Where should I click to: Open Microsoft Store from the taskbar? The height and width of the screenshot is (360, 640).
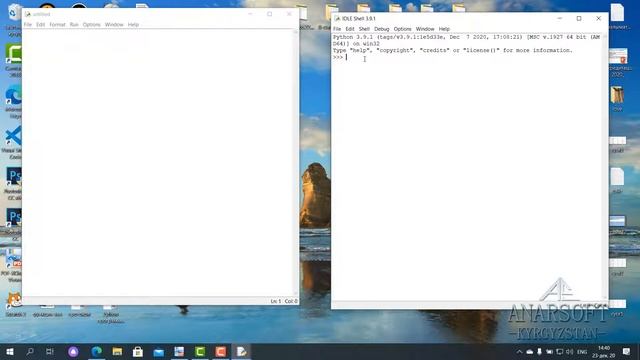[138, 351]
